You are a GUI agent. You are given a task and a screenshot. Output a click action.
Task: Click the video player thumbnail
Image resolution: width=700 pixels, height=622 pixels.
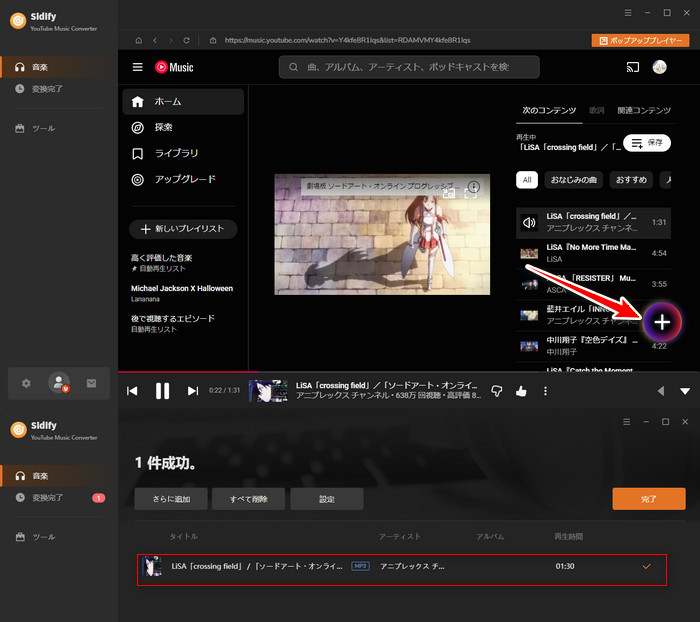click(x=382, y=234)
